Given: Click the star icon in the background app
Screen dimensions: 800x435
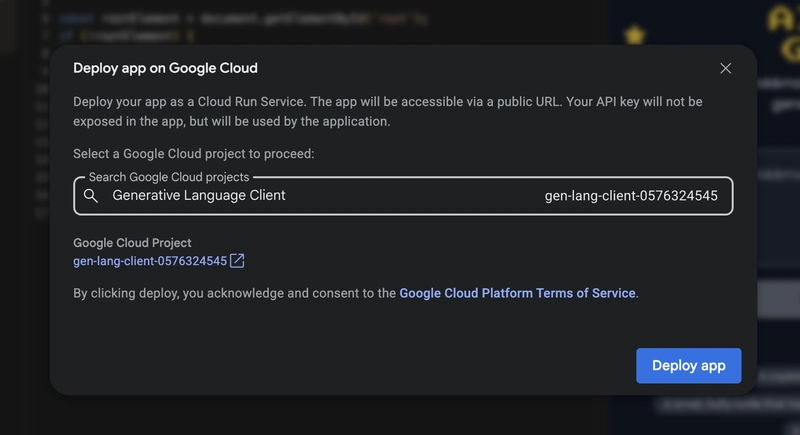Looking at the screenshot, I should [x=635, y=35].
